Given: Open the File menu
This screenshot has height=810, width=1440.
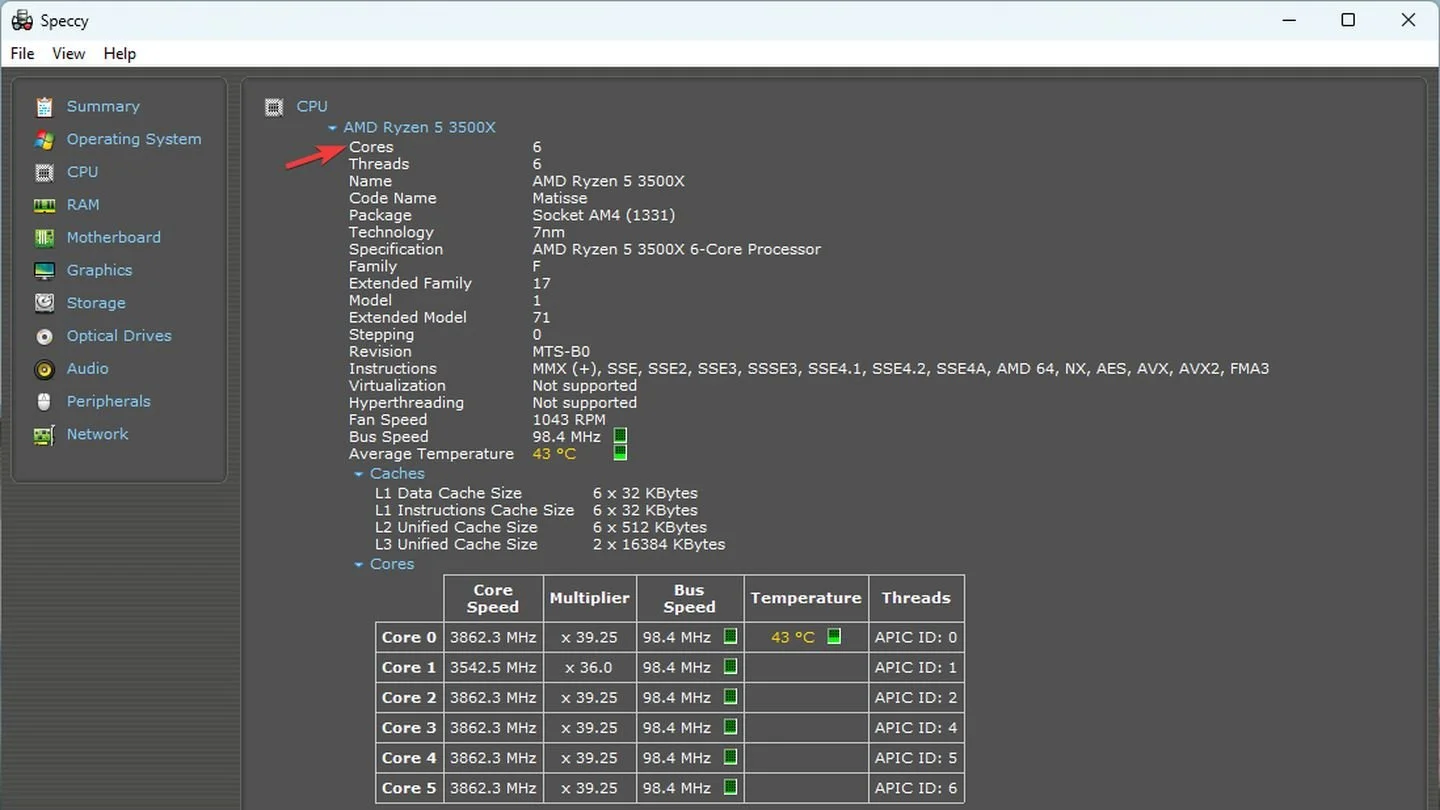Looking at the screenshot, I should coord(22,54).
